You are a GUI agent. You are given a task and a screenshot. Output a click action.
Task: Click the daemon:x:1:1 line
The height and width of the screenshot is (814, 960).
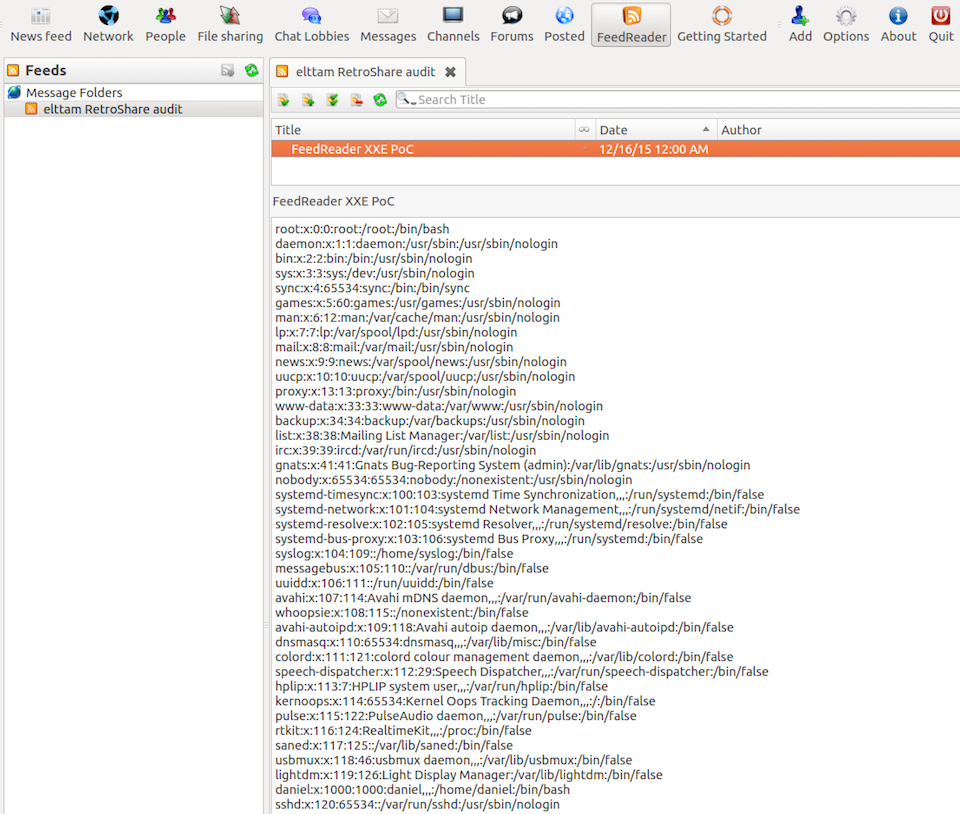tap(416, 244)
